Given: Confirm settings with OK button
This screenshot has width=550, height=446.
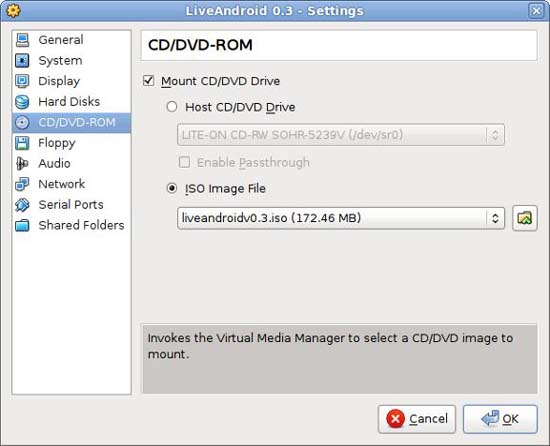Looking at the screenshot, I should pyautogui.click(x=500, y=419).
